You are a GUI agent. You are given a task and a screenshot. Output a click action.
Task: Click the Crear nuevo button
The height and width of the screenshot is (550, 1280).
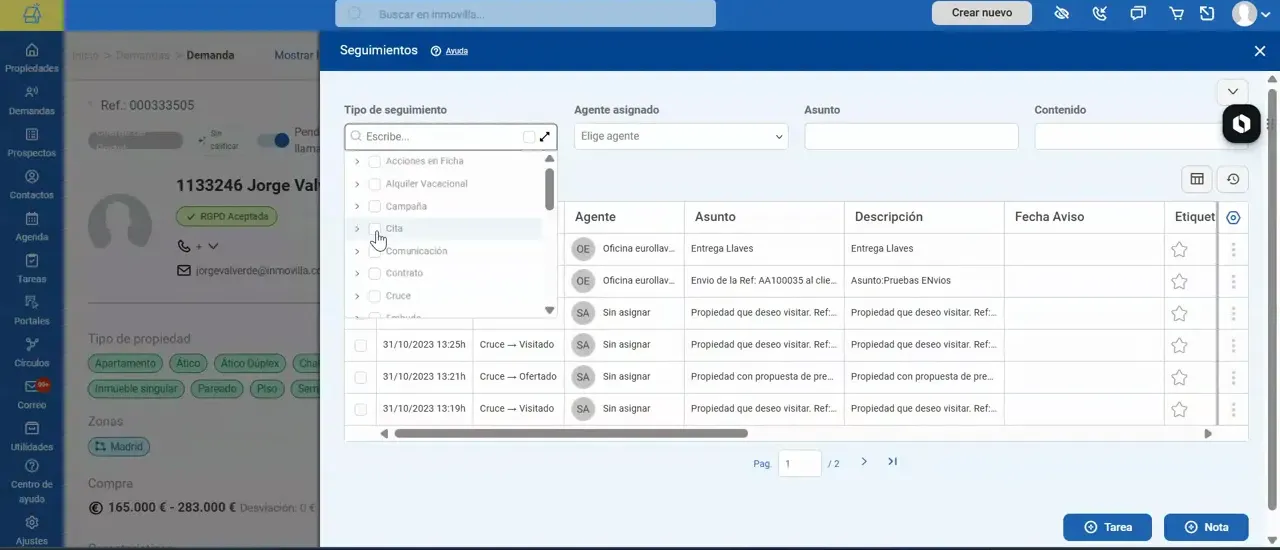[x=982, y=13]
